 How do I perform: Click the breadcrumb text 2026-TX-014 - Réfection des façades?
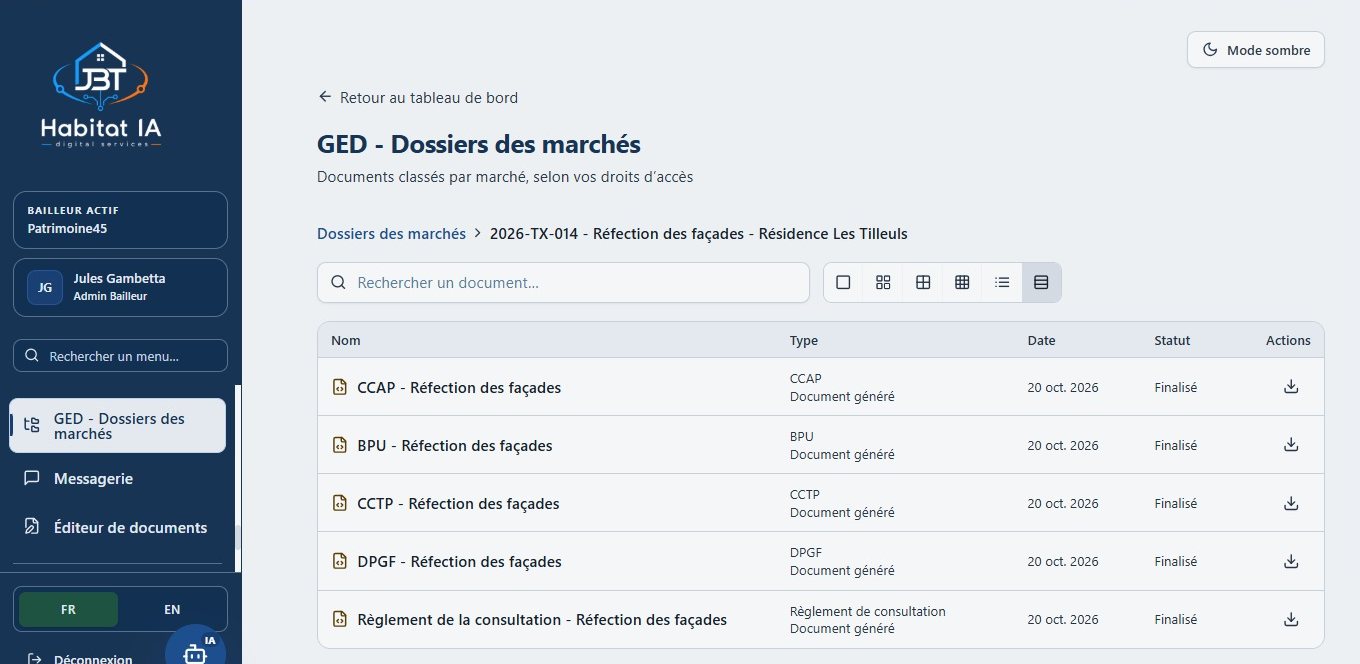[699, 233]
